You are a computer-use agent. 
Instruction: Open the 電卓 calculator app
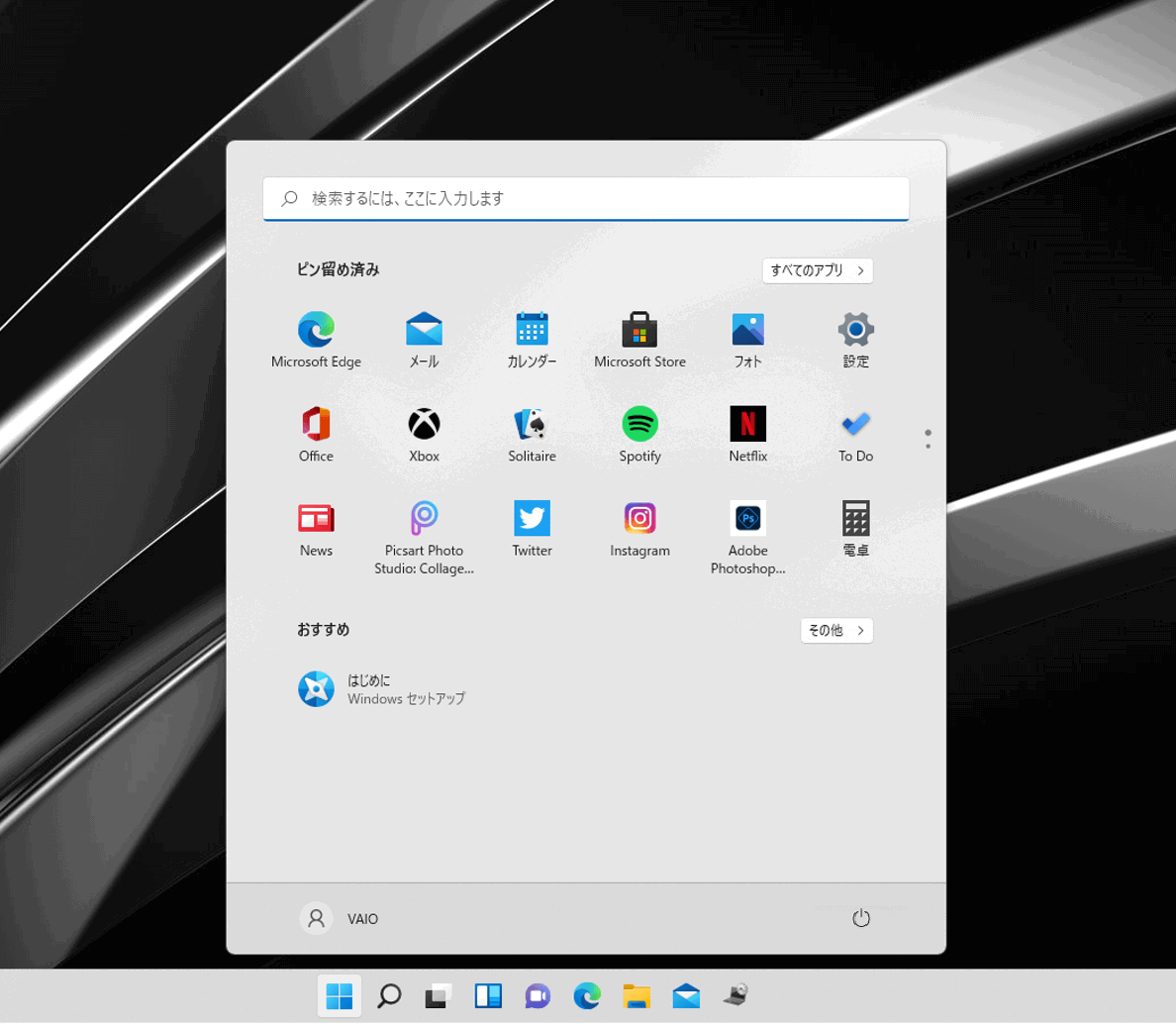[x=855, y=529]
